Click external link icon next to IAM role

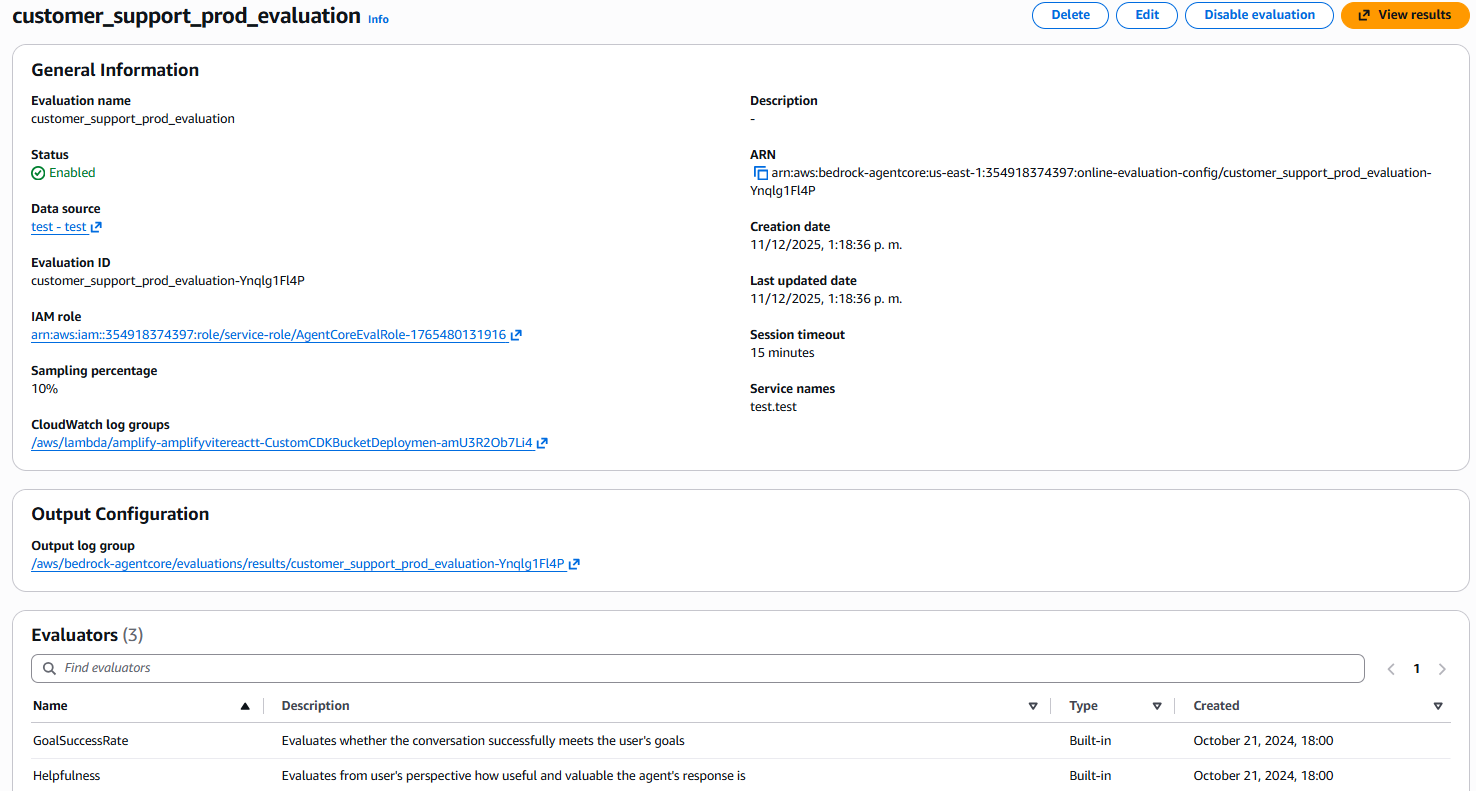(x=516, y=335)
